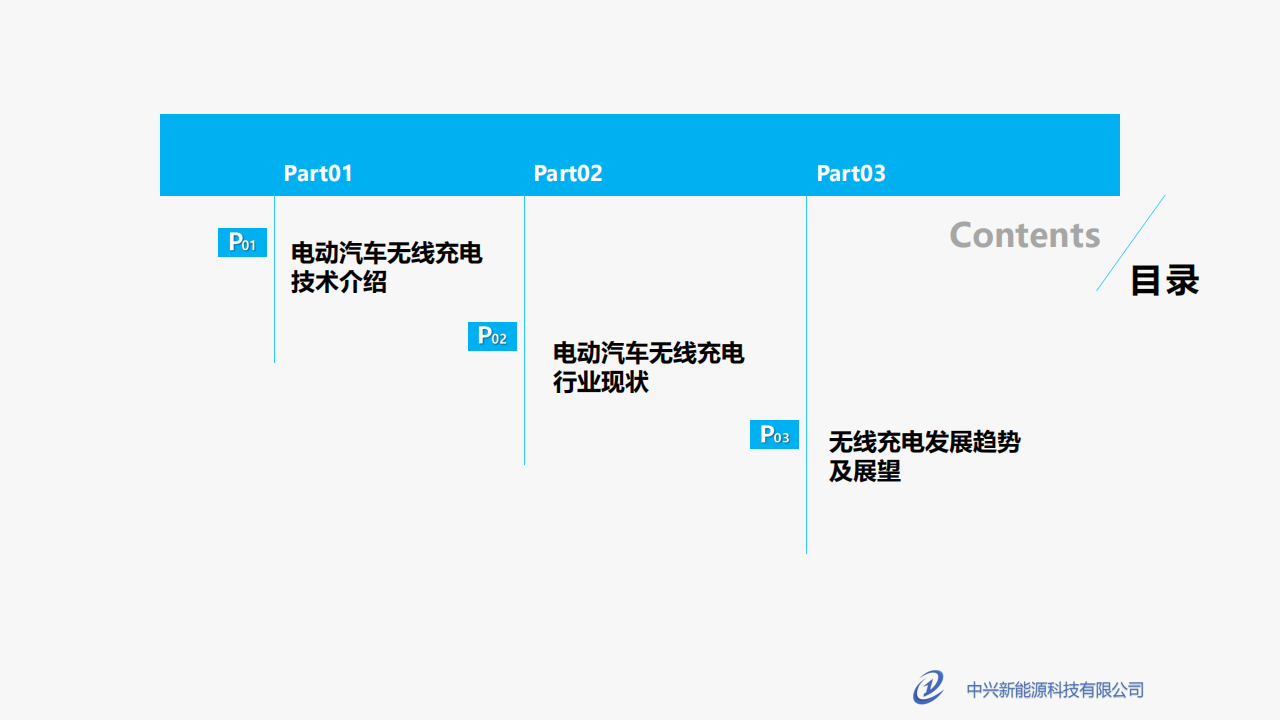Click the gray Contents title
This screenshot has width=1280, height=720.
click(x=1025, y=235)
